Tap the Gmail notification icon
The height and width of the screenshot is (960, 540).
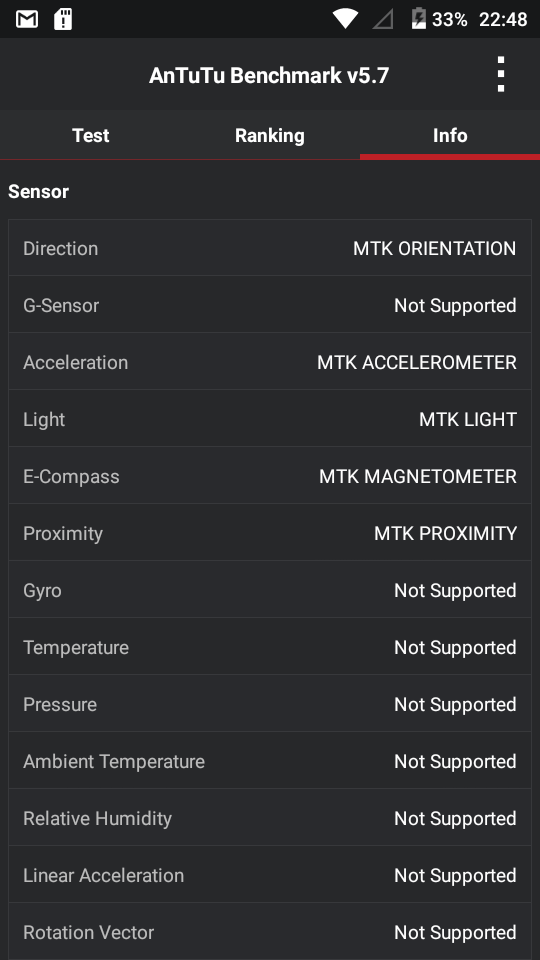click(x=27, y=20)
